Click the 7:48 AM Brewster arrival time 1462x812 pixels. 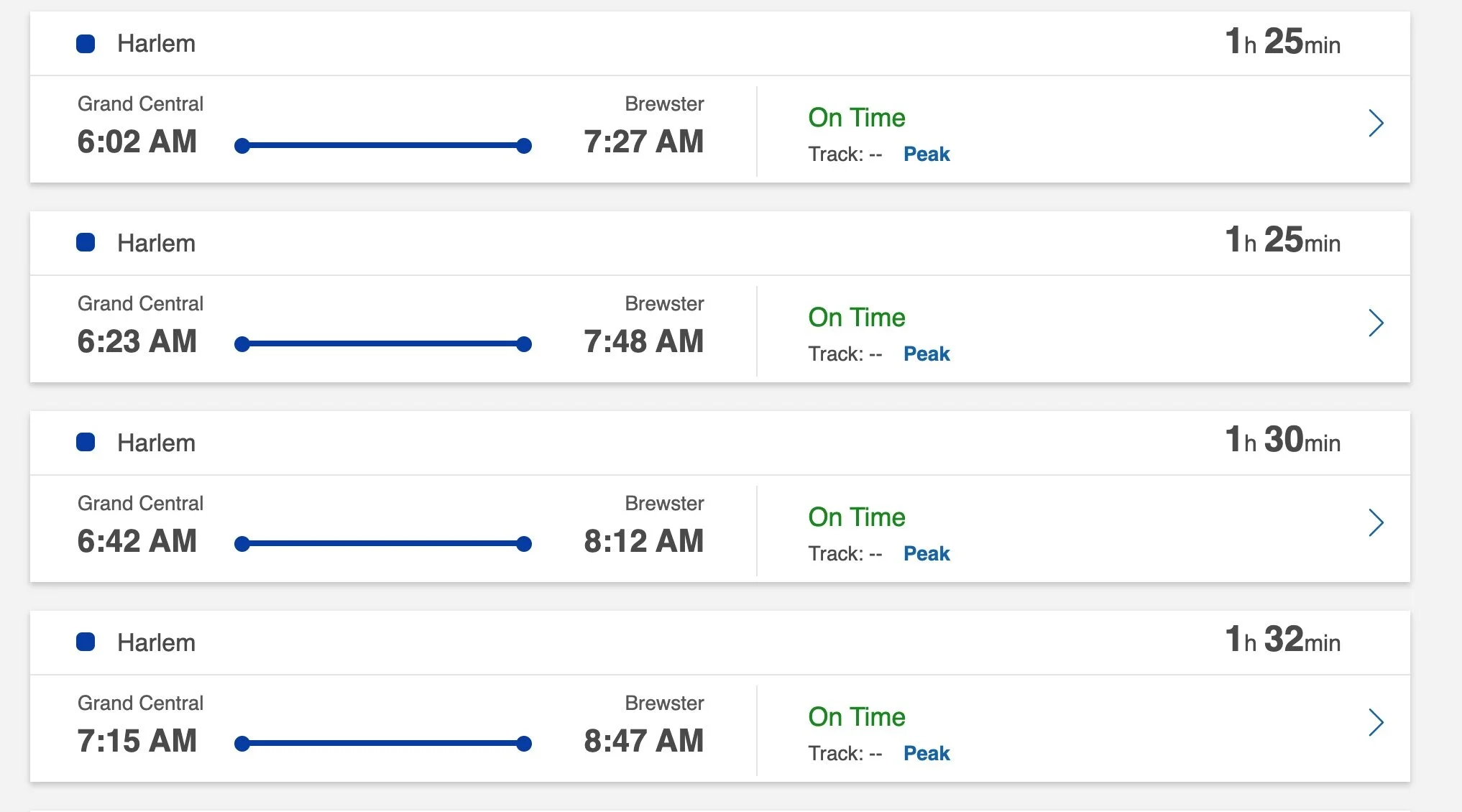pyautogui.click(x=643, y=341)
